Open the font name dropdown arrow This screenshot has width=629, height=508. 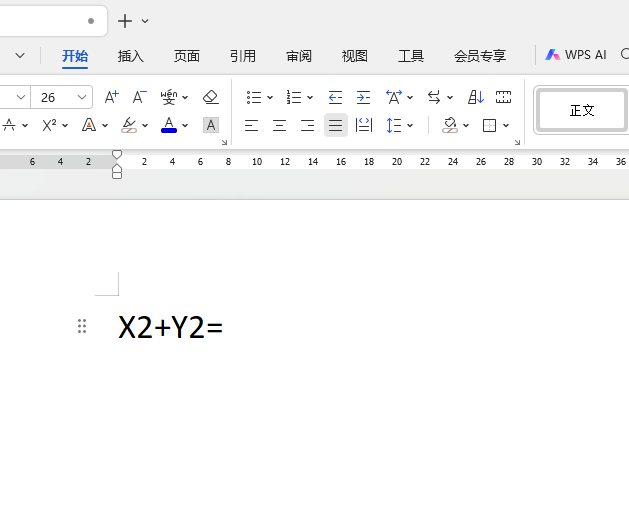[21, 97]
